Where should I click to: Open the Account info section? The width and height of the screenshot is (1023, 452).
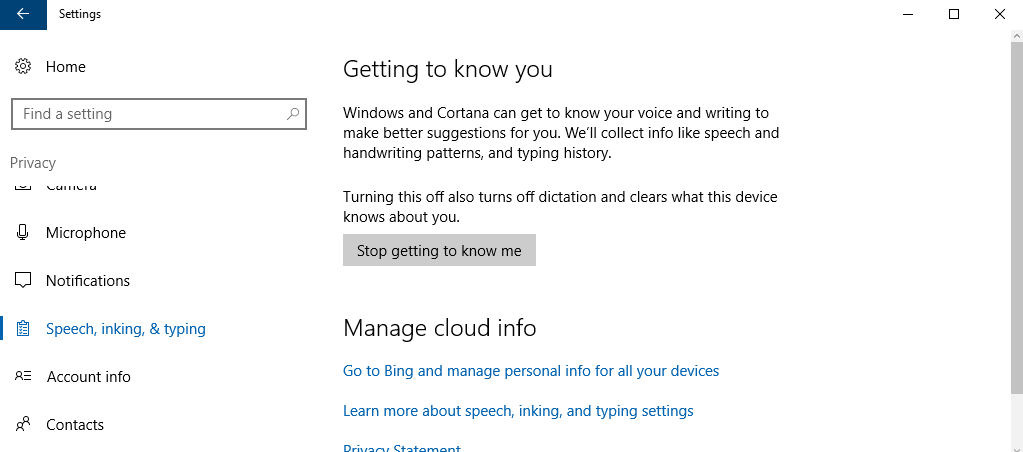point(89,377)
